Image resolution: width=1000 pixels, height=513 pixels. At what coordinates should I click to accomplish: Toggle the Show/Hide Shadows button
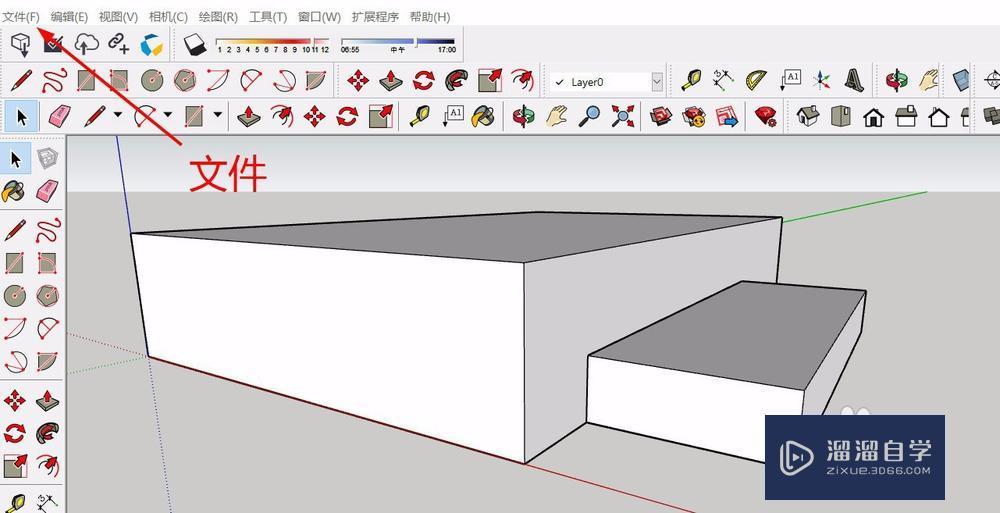[x=195, y=45]
